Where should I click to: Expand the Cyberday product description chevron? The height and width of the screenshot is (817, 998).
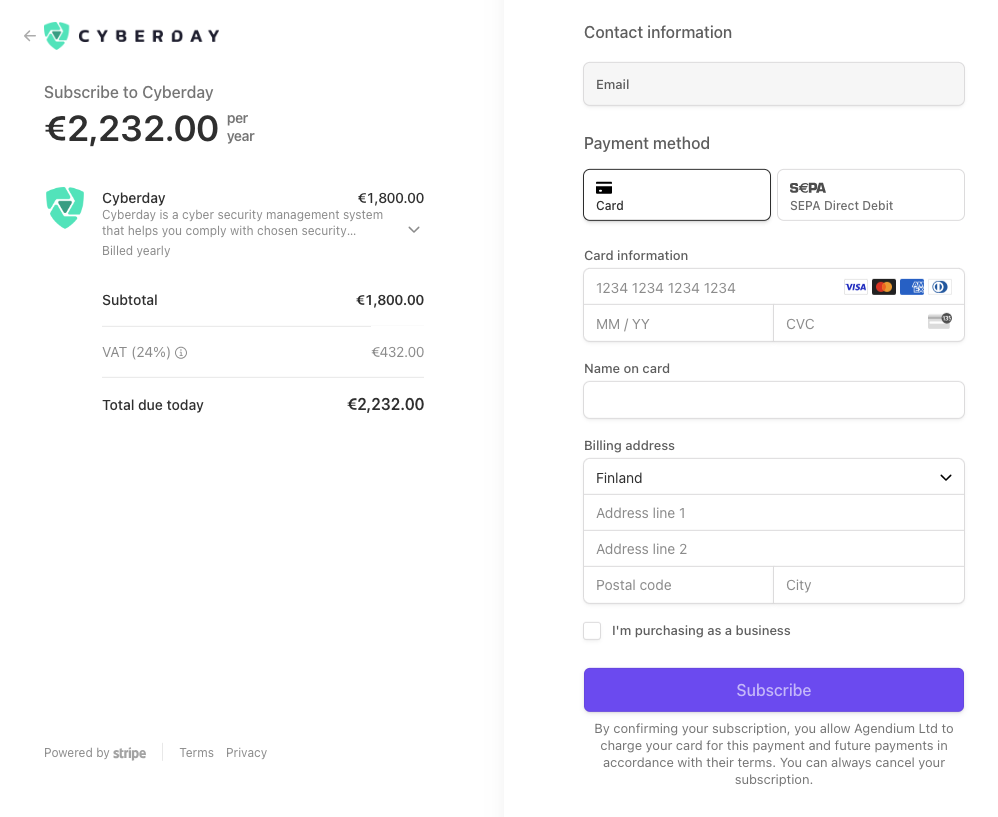(x=414, y=230)
